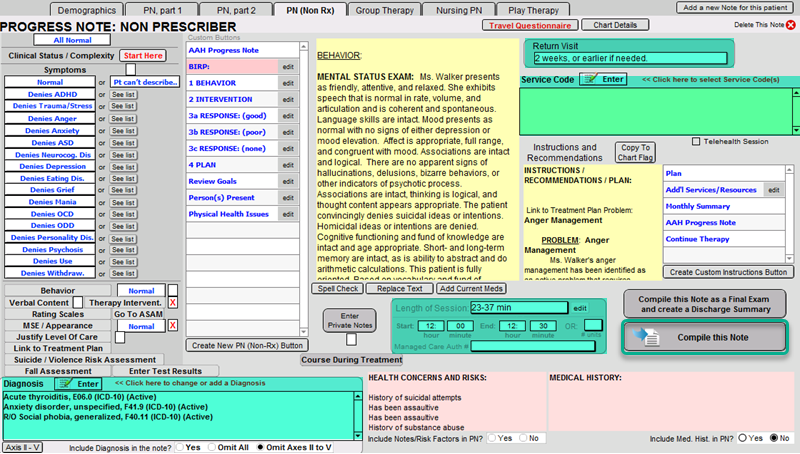The height and width of the screenshot is (454, 800).
Task: Select Continue Therapy instruction
Action: 724,239
